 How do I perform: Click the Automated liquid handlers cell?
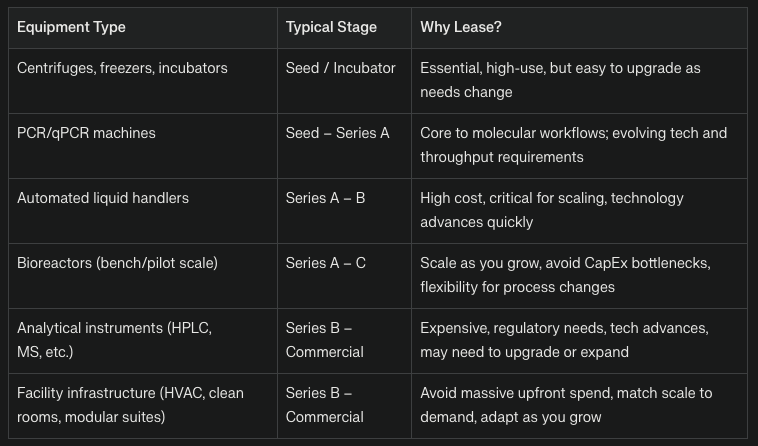143,211
